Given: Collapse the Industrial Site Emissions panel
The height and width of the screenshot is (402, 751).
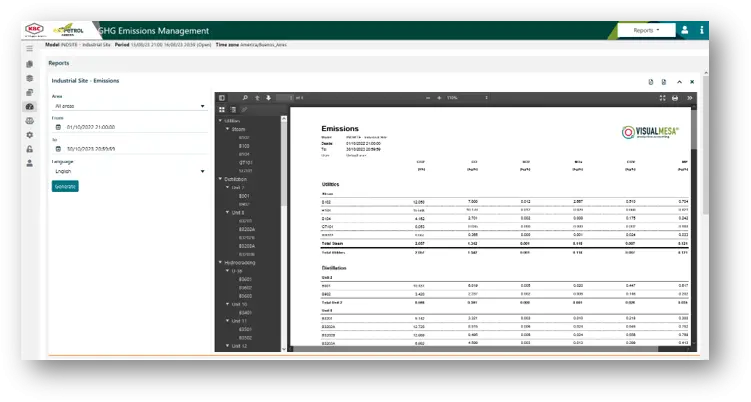Looking at the screenshot, I should [x=679, y=81].
